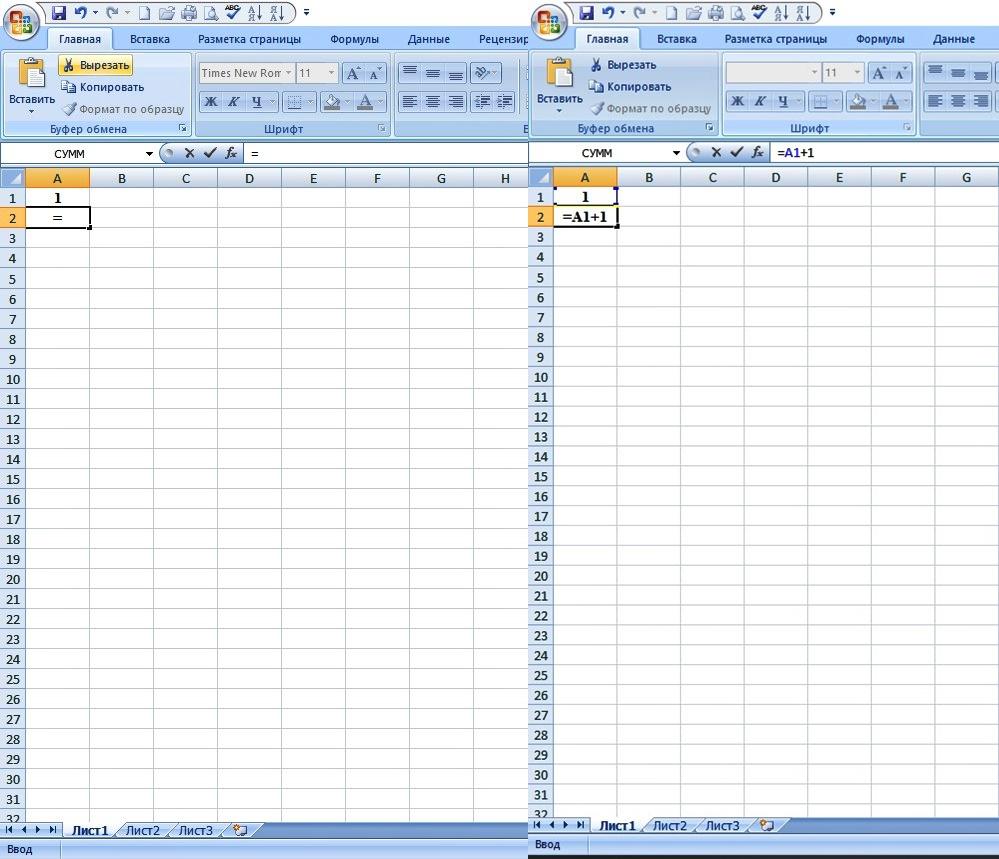Expand the СУММ name box dropdown in the left window

click(x=150, y=154)
